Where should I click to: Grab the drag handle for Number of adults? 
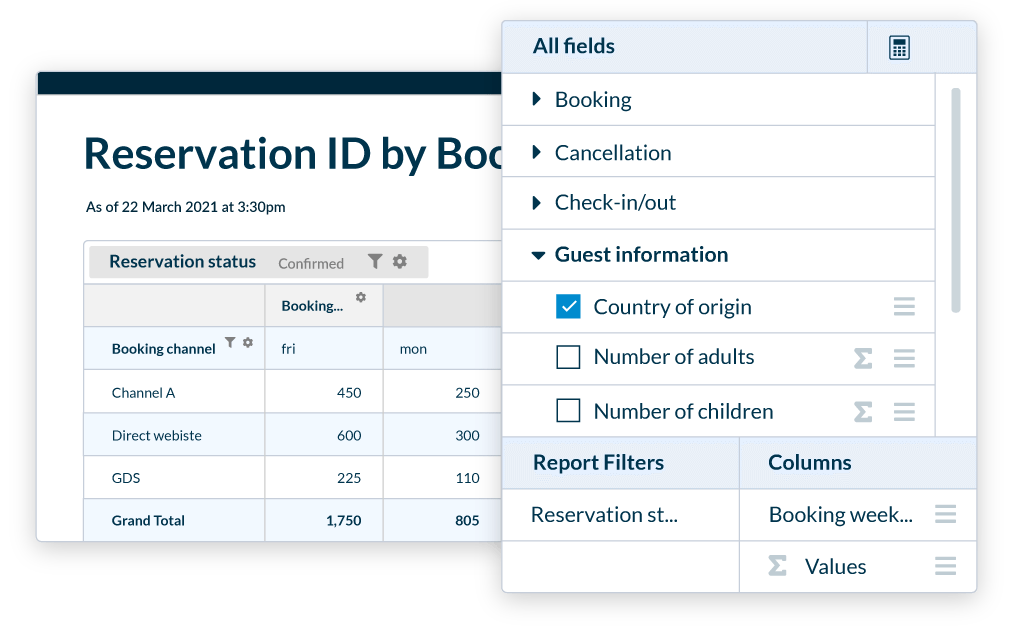click(x=904, y=358)
